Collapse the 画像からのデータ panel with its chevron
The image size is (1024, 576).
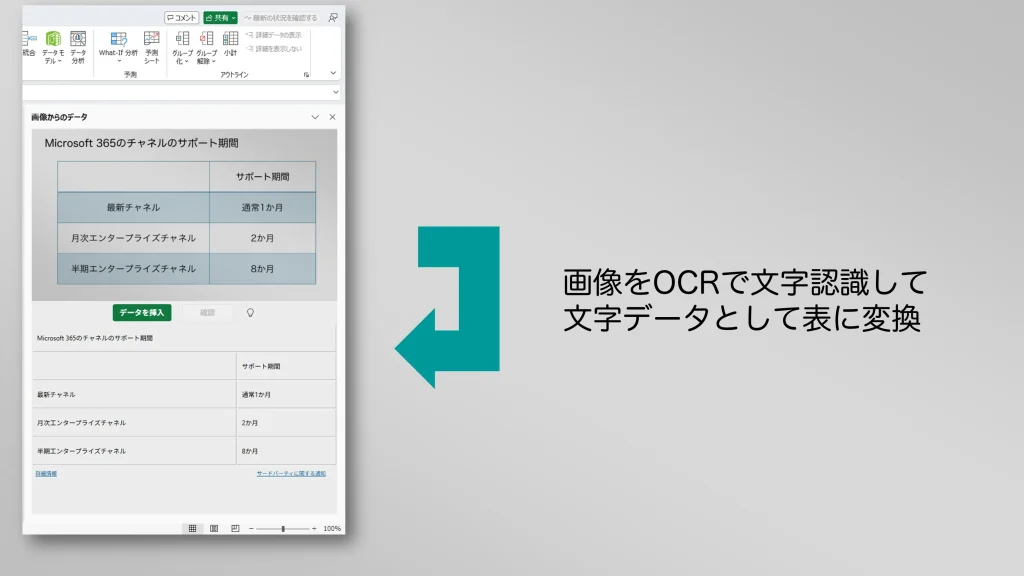pyautogui.click(x=316, y=116)
